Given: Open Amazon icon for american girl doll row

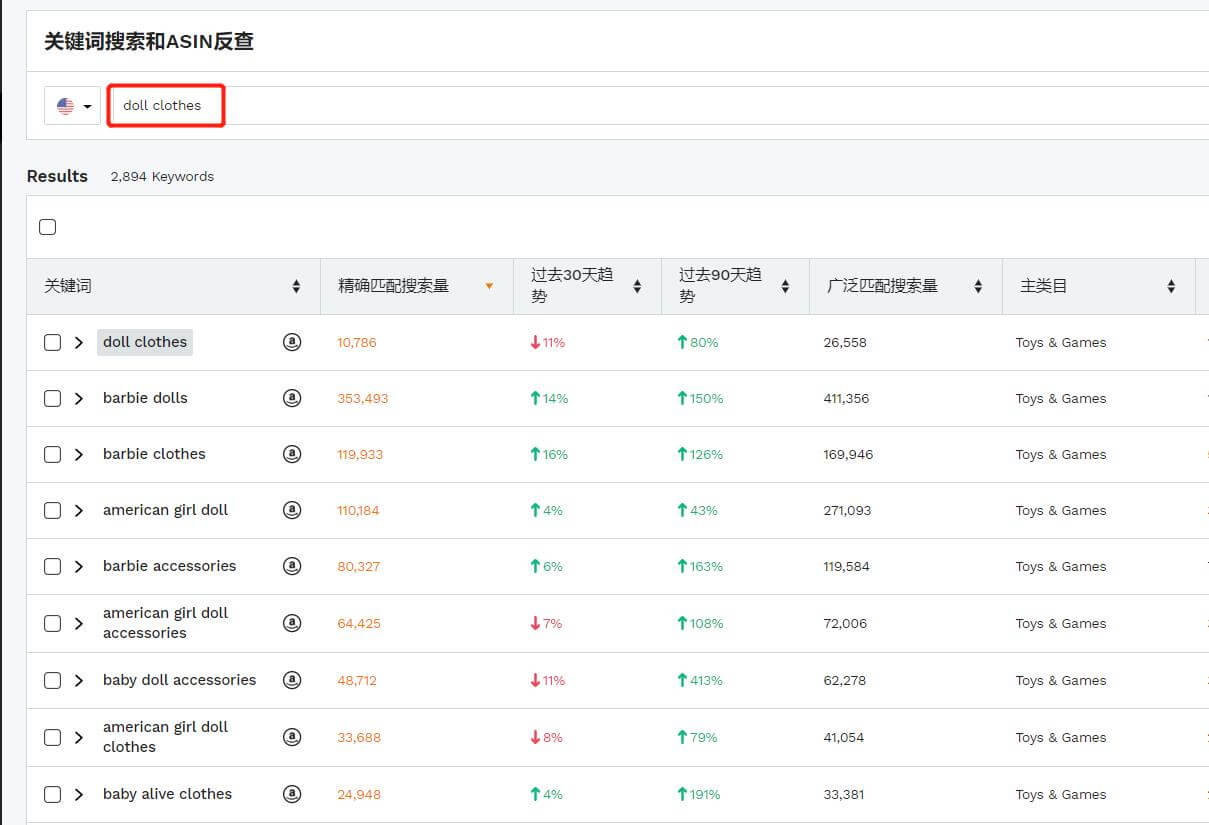Looking at the screenshot, I should pos(292,510).
